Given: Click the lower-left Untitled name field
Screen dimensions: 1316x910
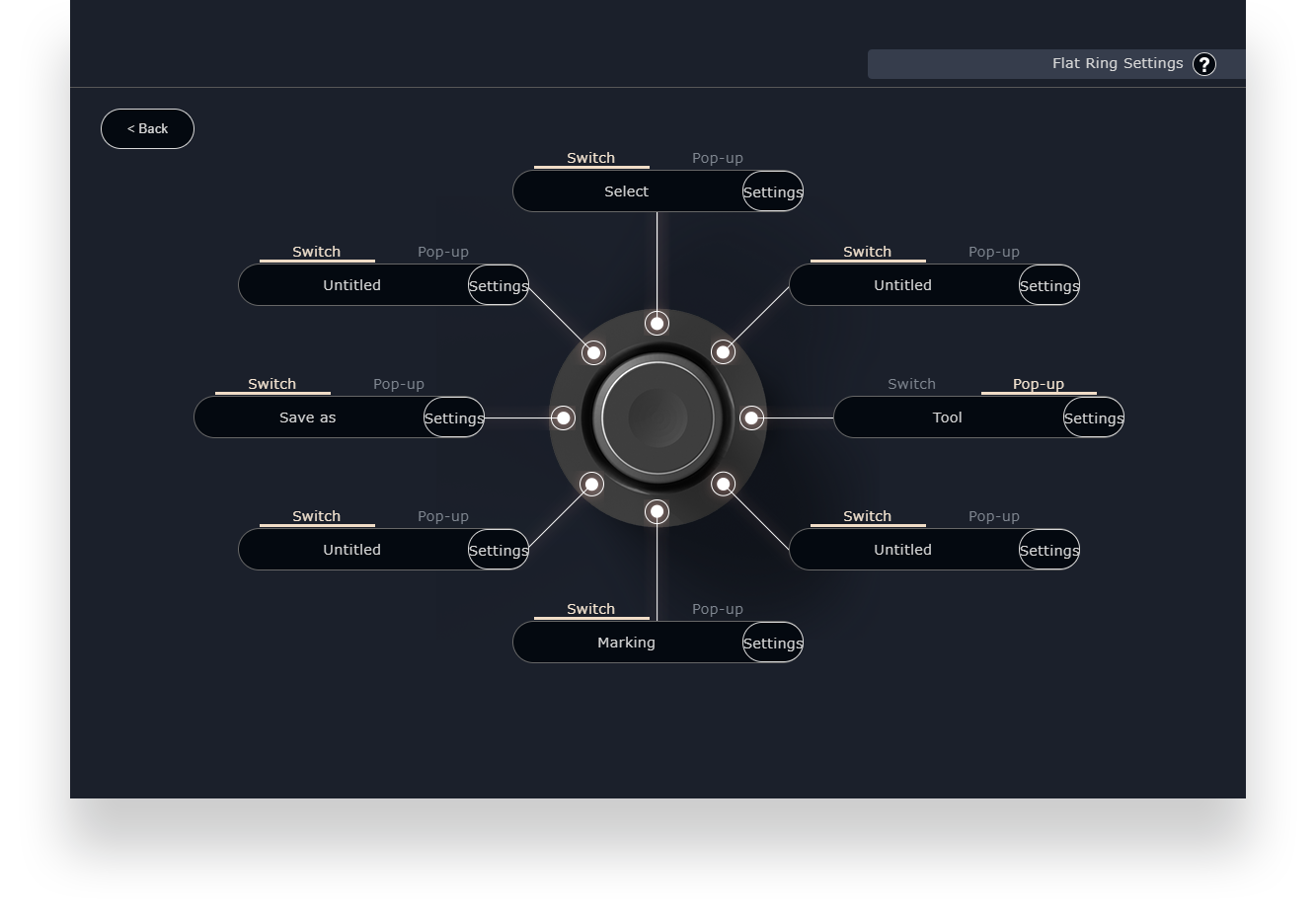Looking at the screenshot, I should coord(352,550).
